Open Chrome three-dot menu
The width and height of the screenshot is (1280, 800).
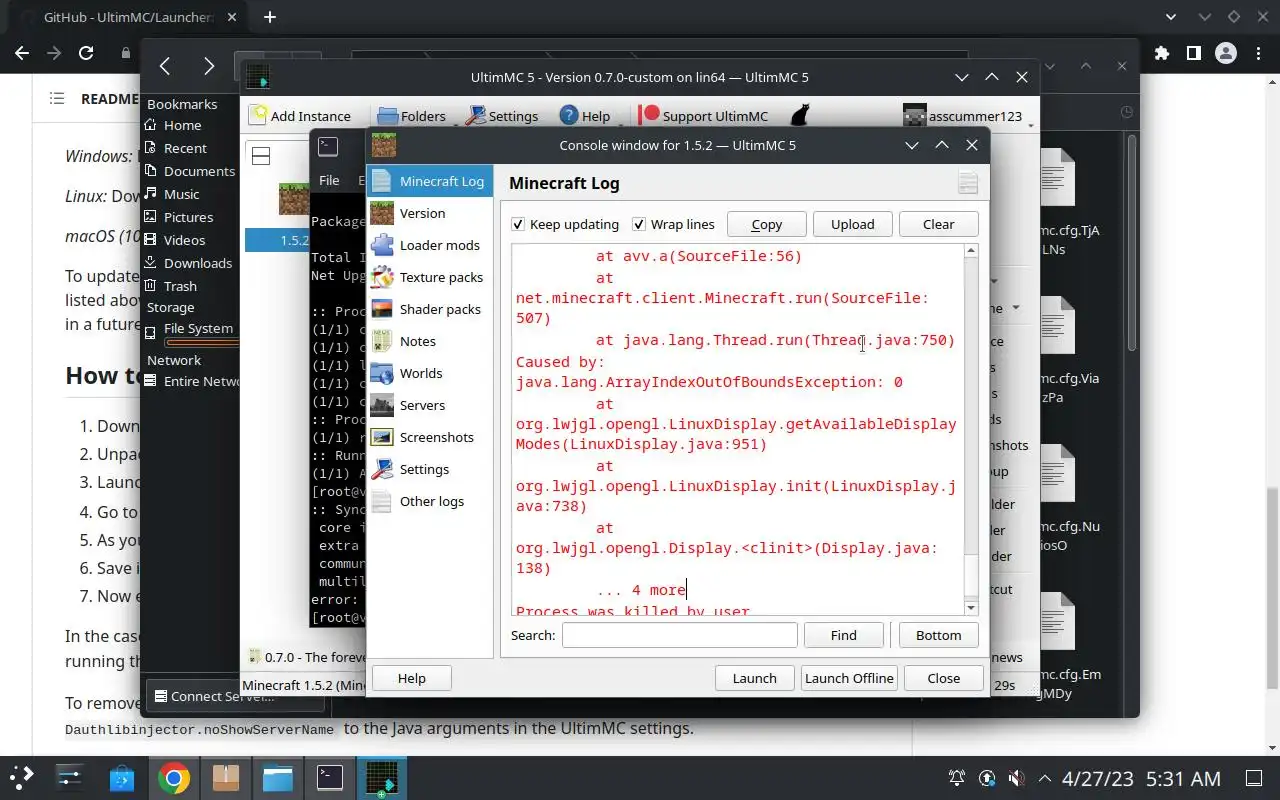[x=1258, y=53]
